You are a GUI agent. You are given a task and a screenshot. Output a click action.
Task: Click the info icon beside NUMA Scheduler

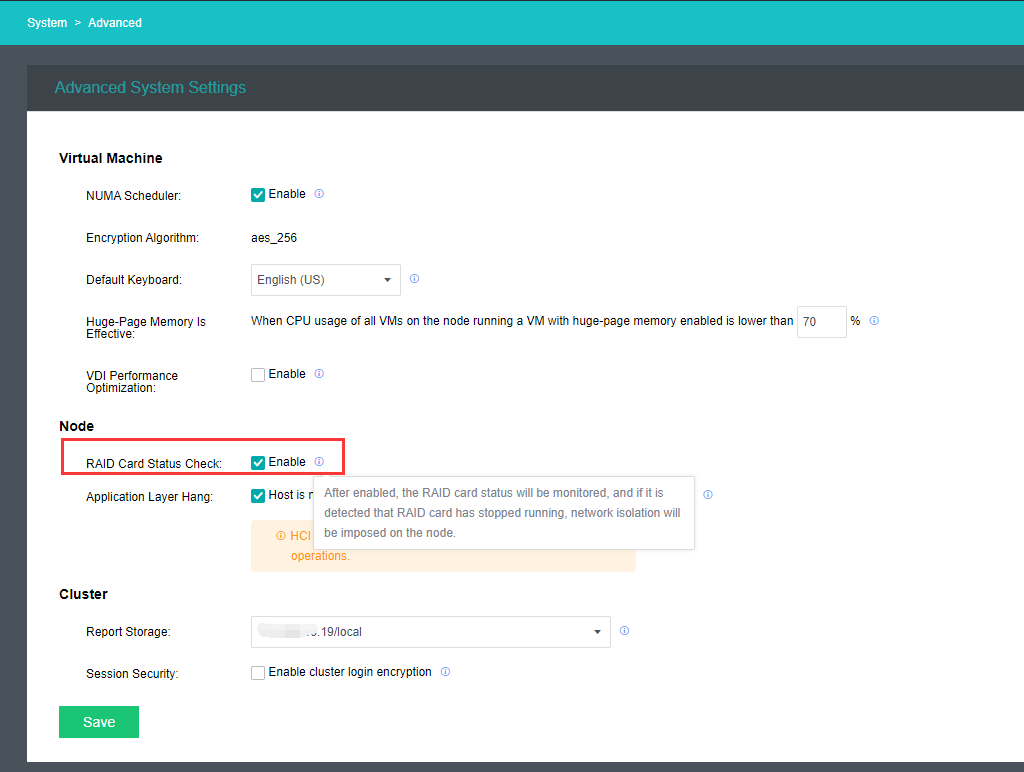[x=318, y=193]
